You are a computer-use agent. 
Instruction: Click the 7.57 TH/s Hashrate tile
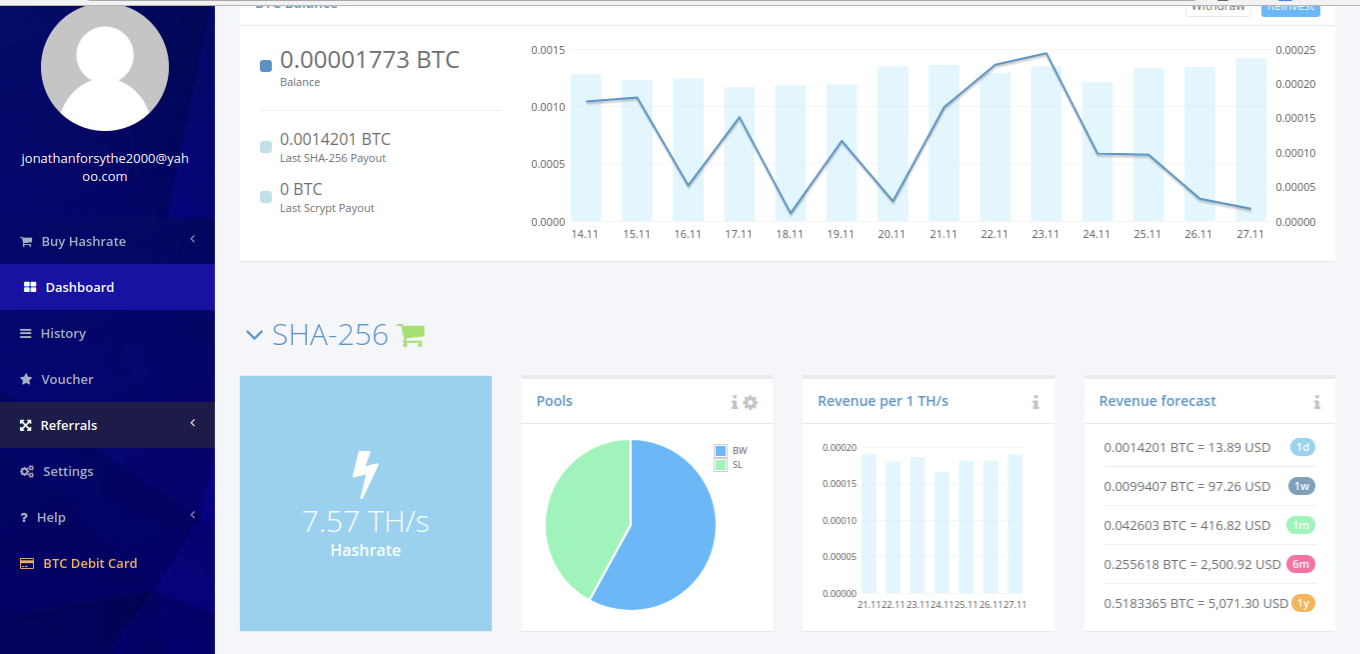point(366,503)
